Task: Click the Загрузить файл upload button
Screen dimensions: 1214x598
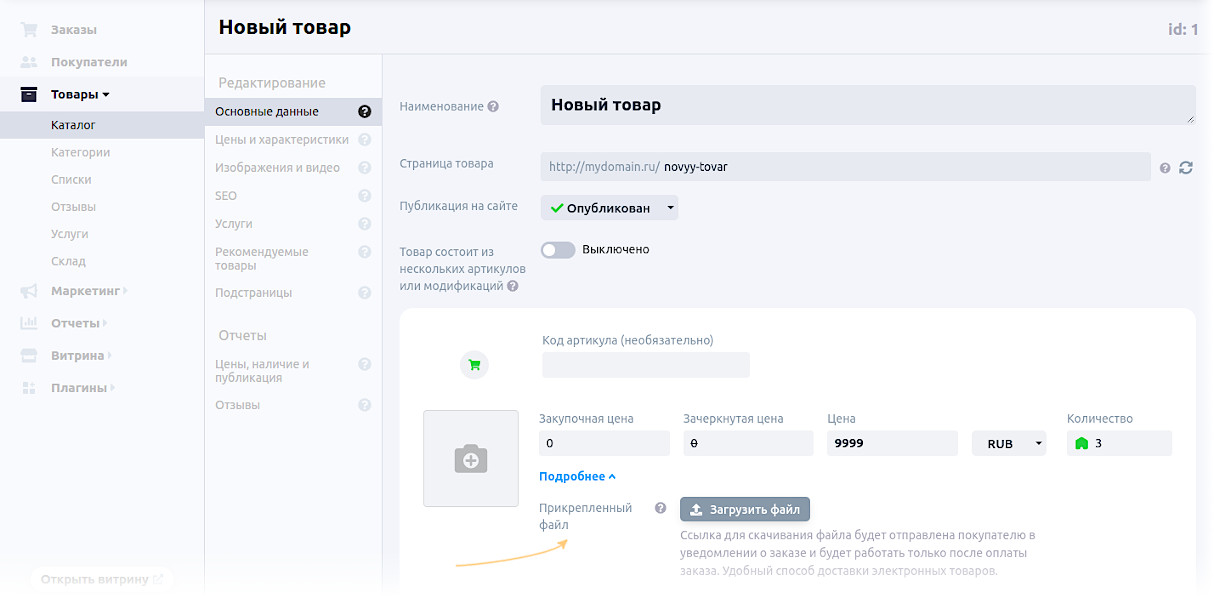Action: coord(745,509)
